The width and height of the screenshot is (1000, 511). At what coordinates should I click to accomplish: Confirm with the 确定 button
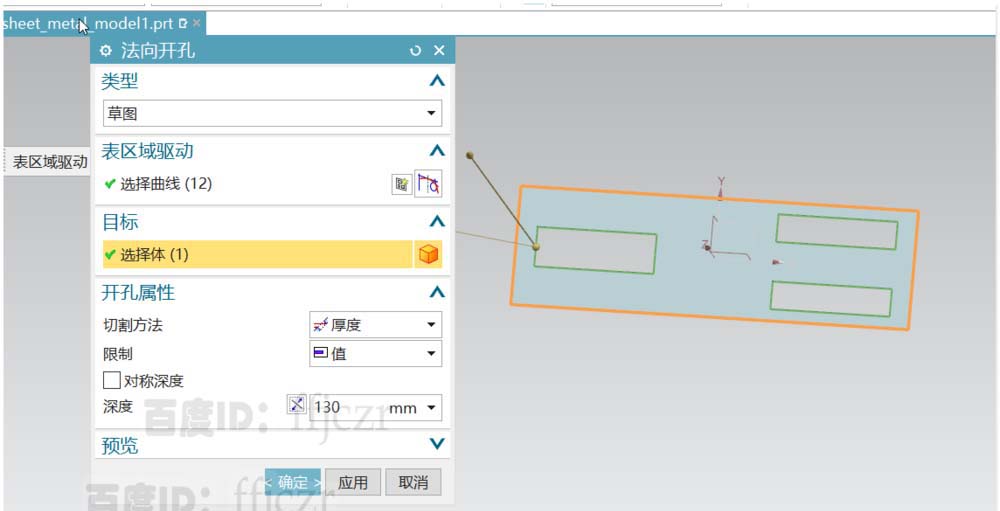(x=293, y=482)
